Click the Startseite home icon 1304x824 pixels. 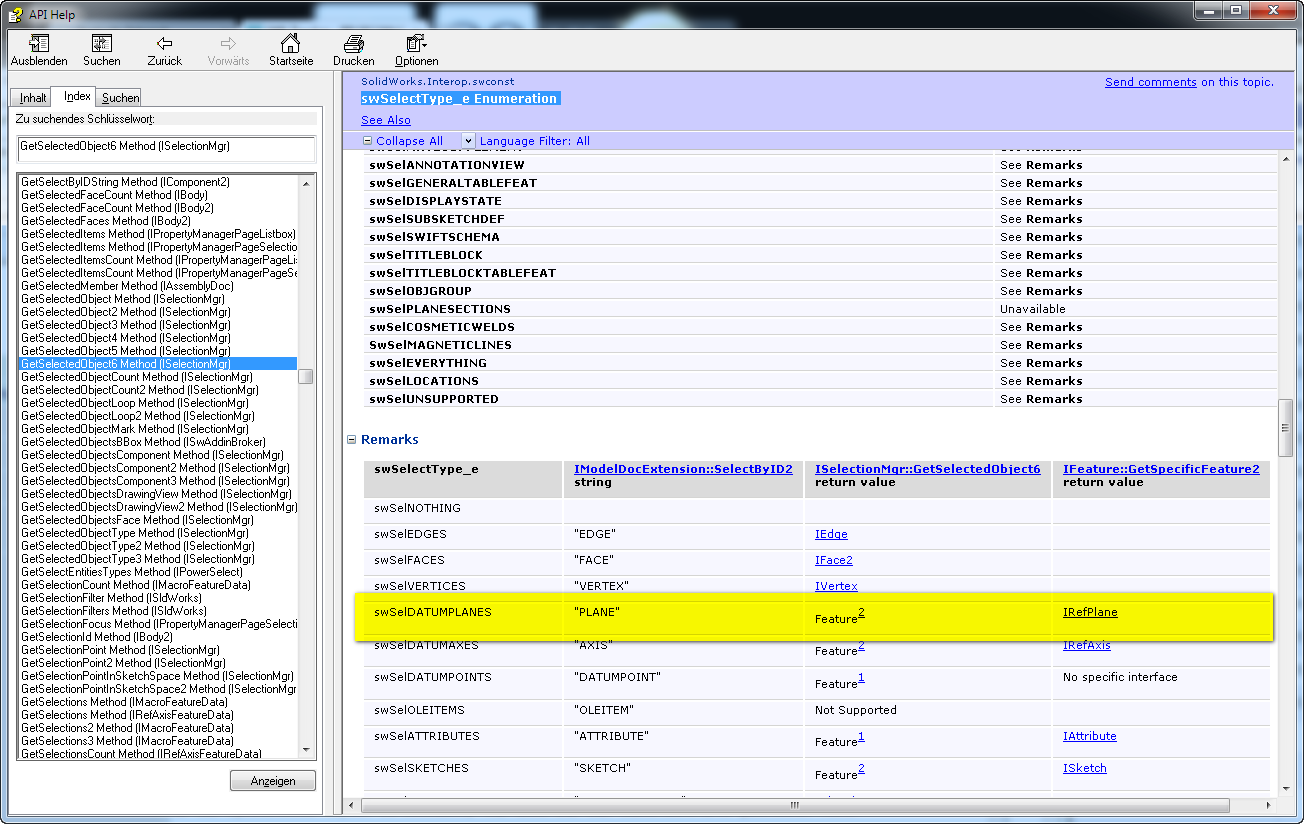point(290,44)
